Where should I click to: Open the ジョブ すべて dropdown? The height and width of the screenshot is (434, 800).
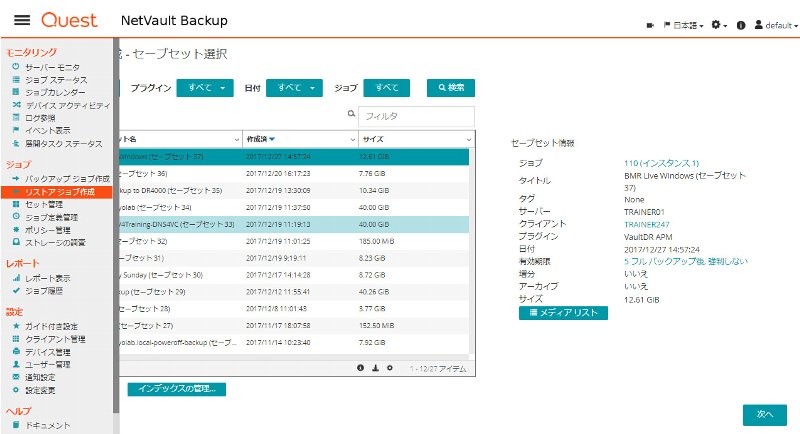[387, 88]
